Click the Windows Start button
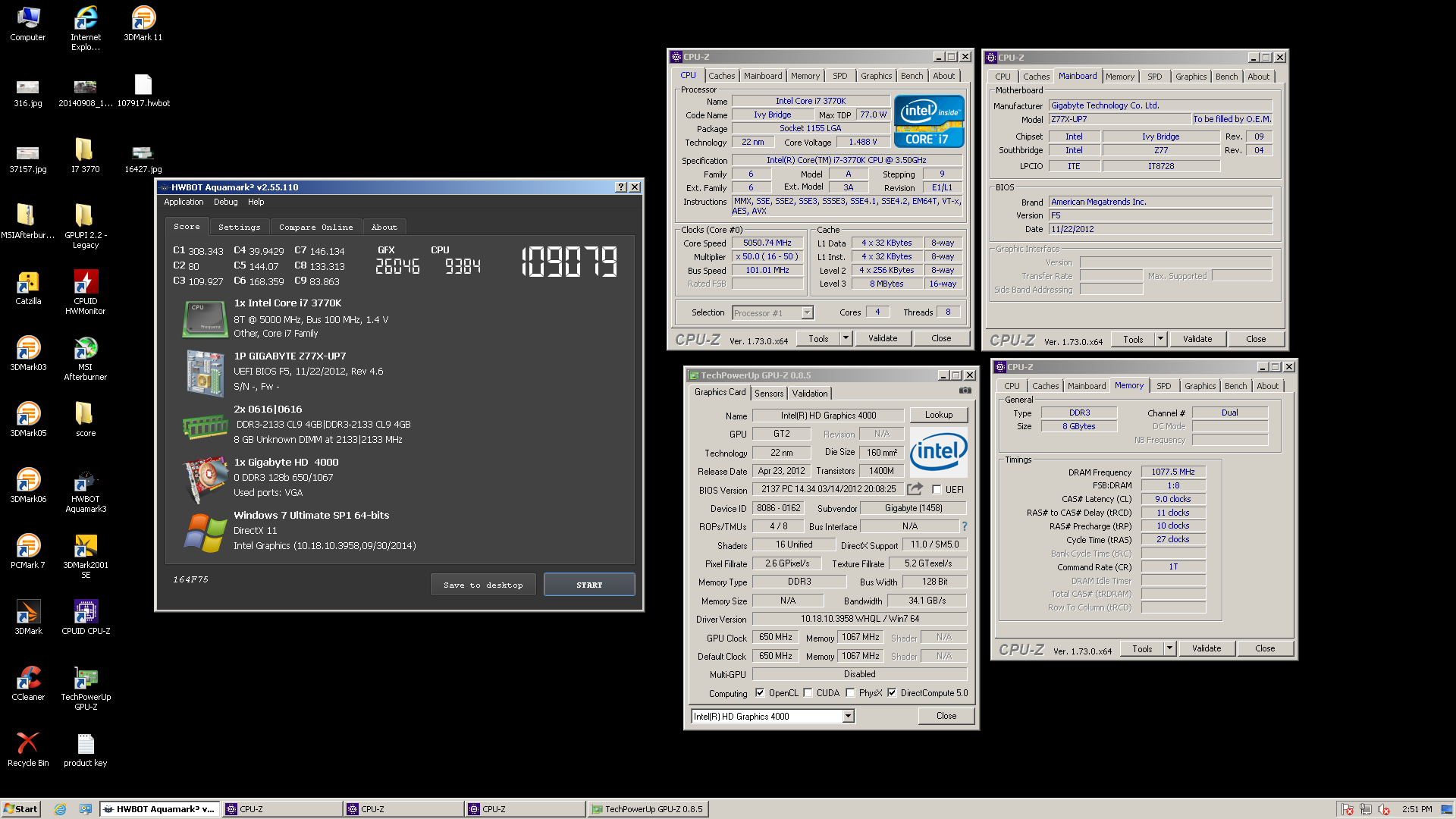This screenshot has width=1456, height=819. 20,808
